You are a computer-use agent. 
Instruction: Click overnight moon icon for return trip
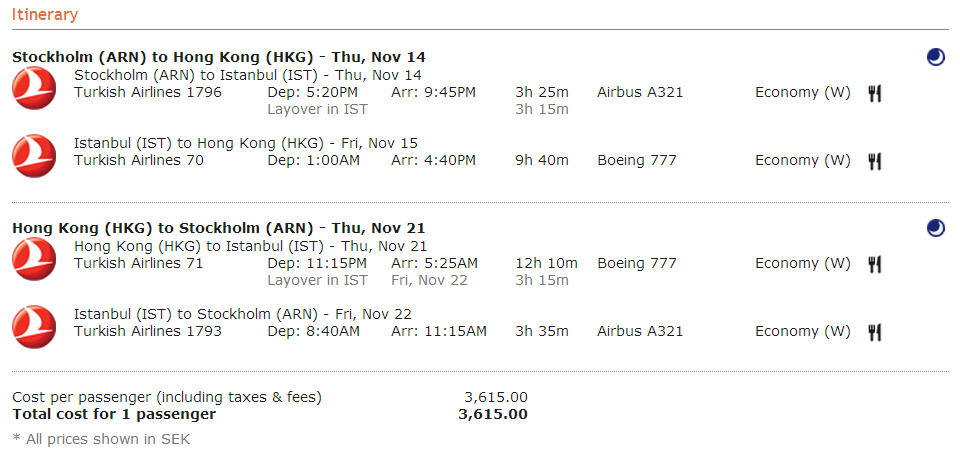(935, 229)
